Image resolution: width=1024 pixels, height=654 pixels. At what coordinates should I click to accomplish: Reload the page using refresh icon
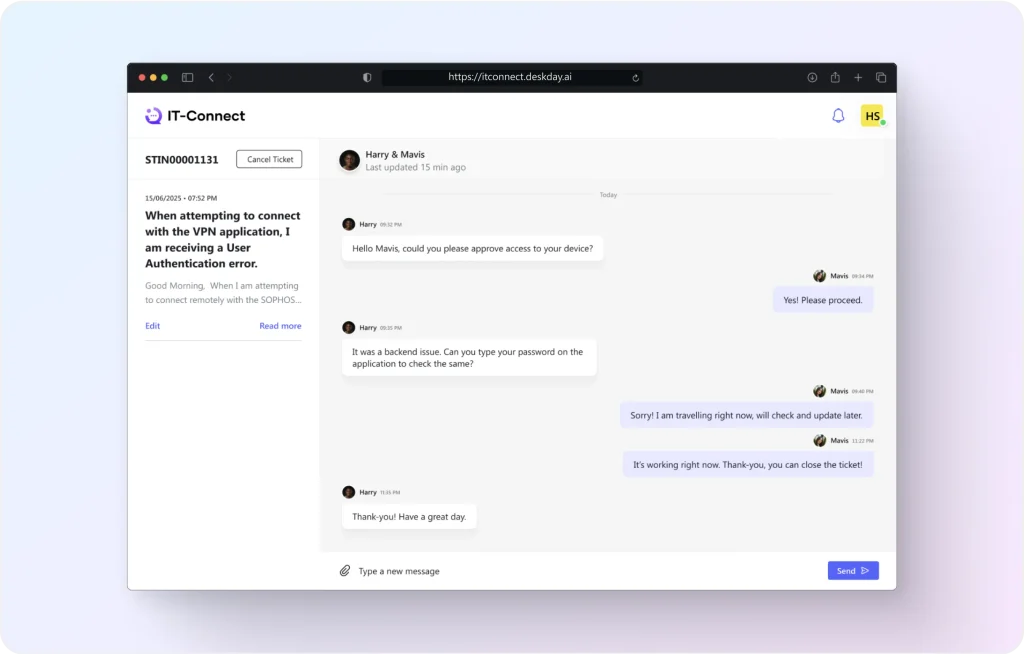pos(636,78)
